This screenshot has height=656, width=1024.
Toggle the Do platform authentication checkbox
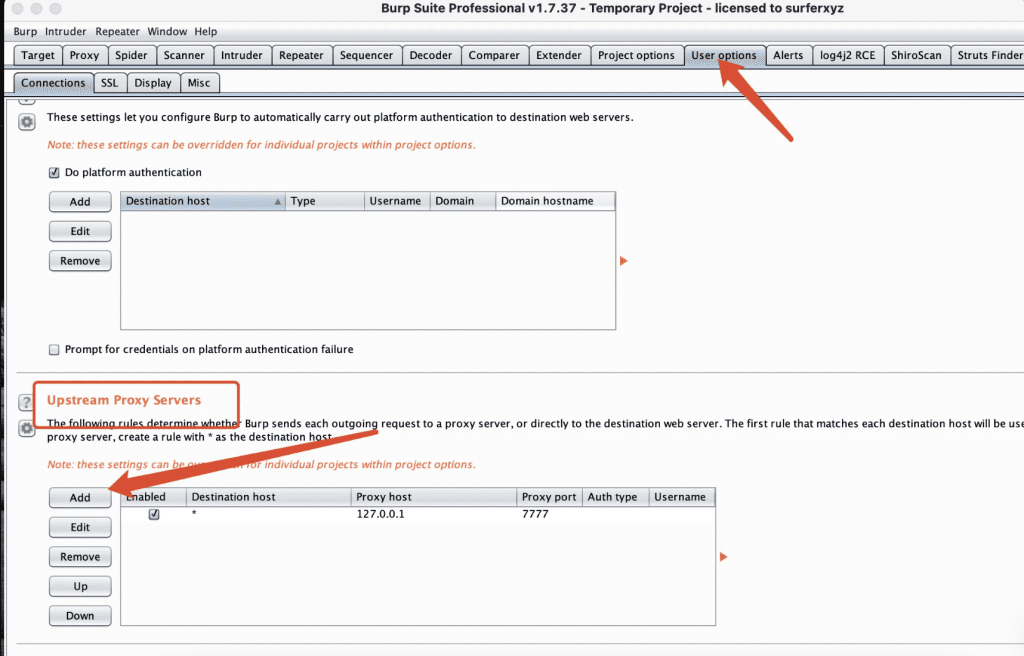pos(54,172)
